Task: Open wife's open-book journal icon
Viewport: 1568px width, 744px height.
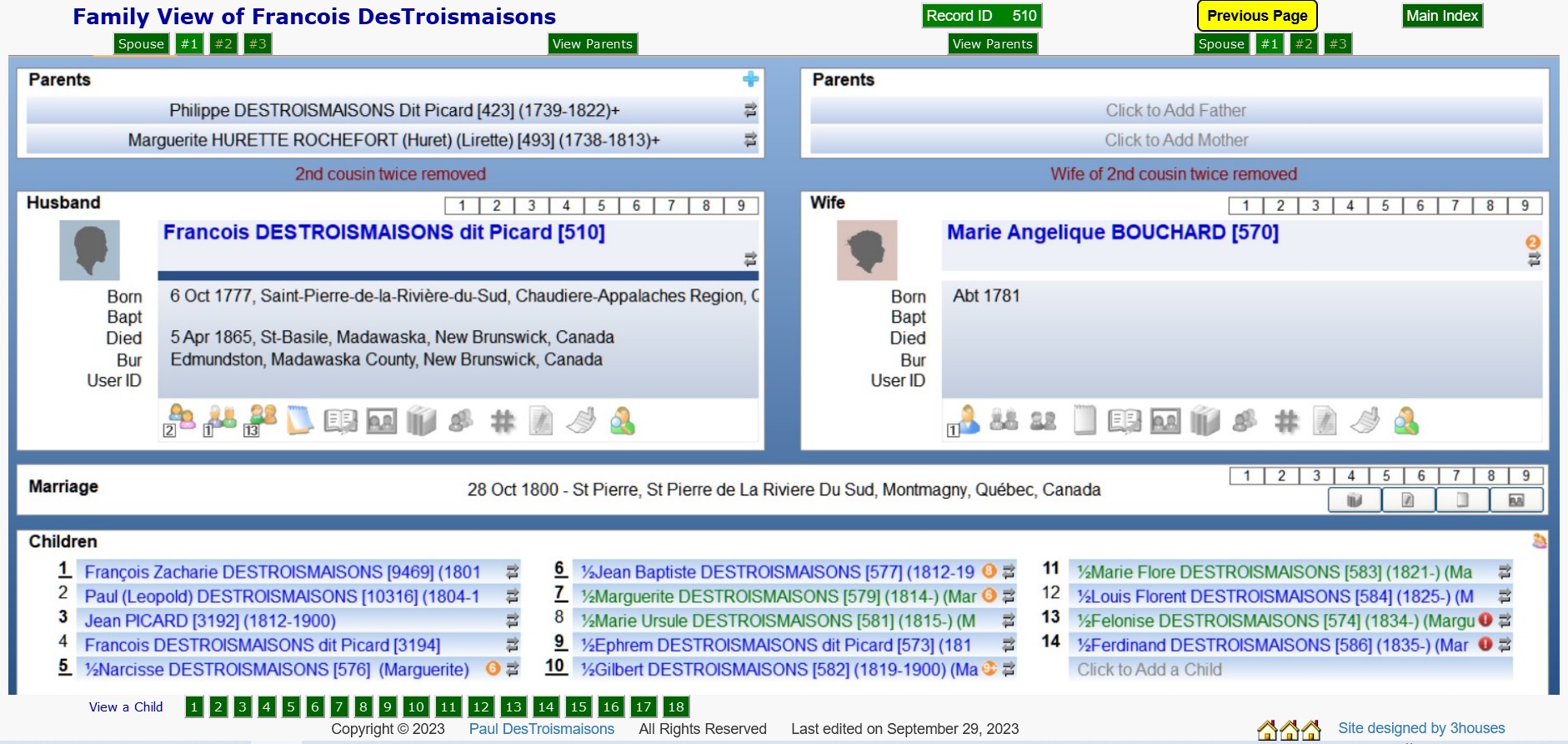Action: coord(1124,421)
